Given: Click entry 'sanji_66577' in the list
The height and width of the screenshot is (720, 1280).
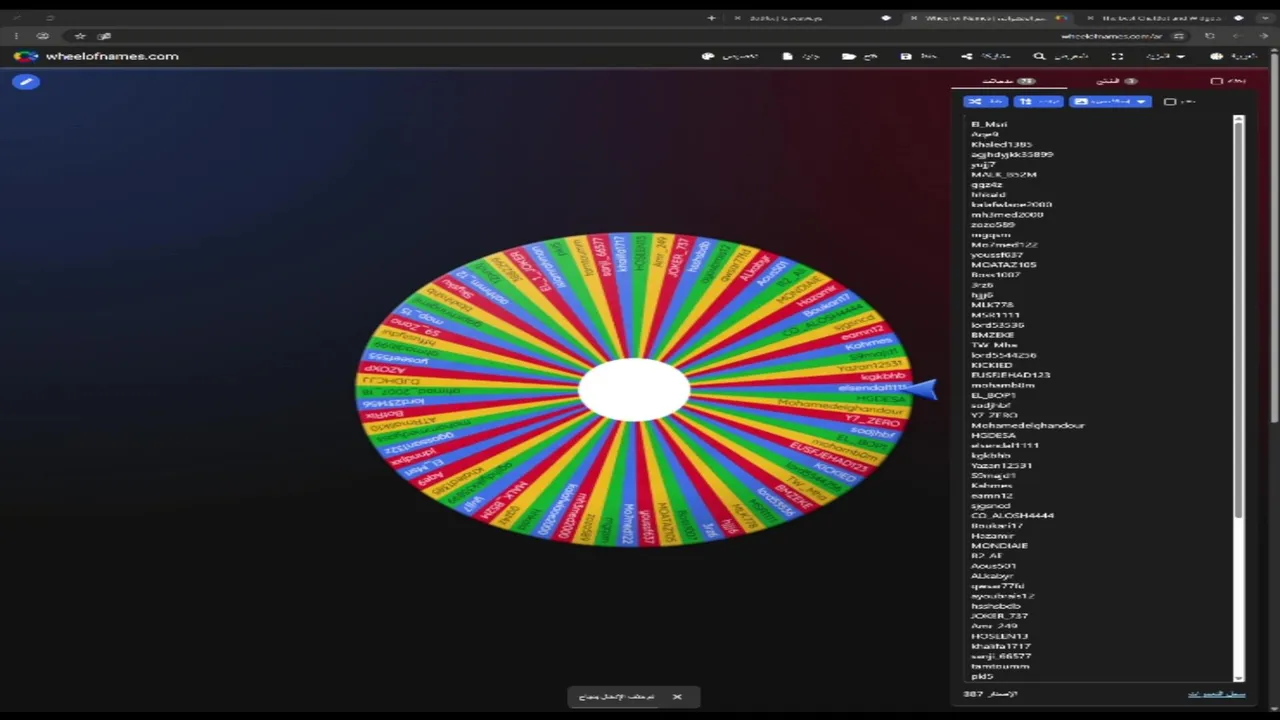Looking at the screenshot, I should click(x=1001, y=656).
